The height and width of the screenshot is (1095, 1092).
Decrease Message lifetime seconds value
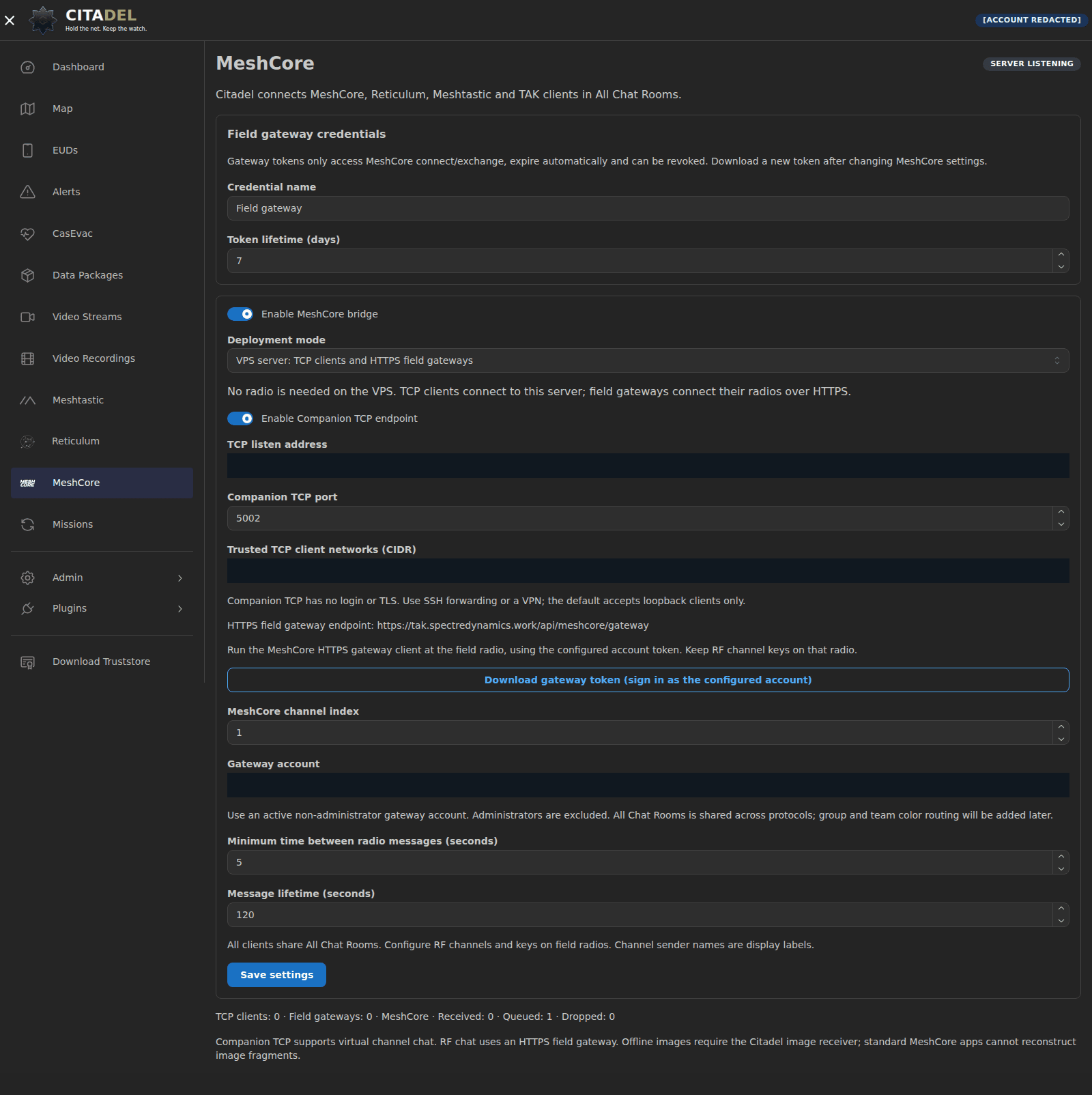click(1061, 921)
